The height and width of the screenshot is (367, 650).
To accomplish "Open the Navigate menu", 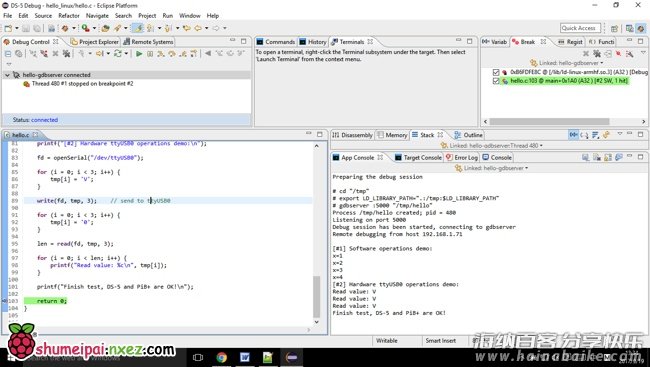I will tap(97, 15).
